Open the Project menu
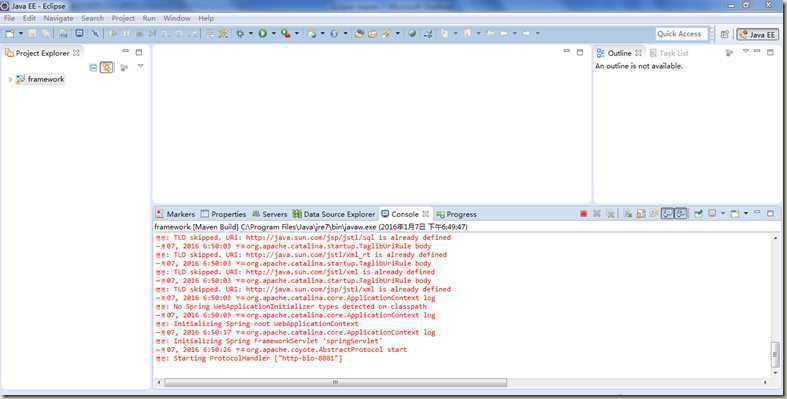The image size is (787, 399). click(123, 18)
